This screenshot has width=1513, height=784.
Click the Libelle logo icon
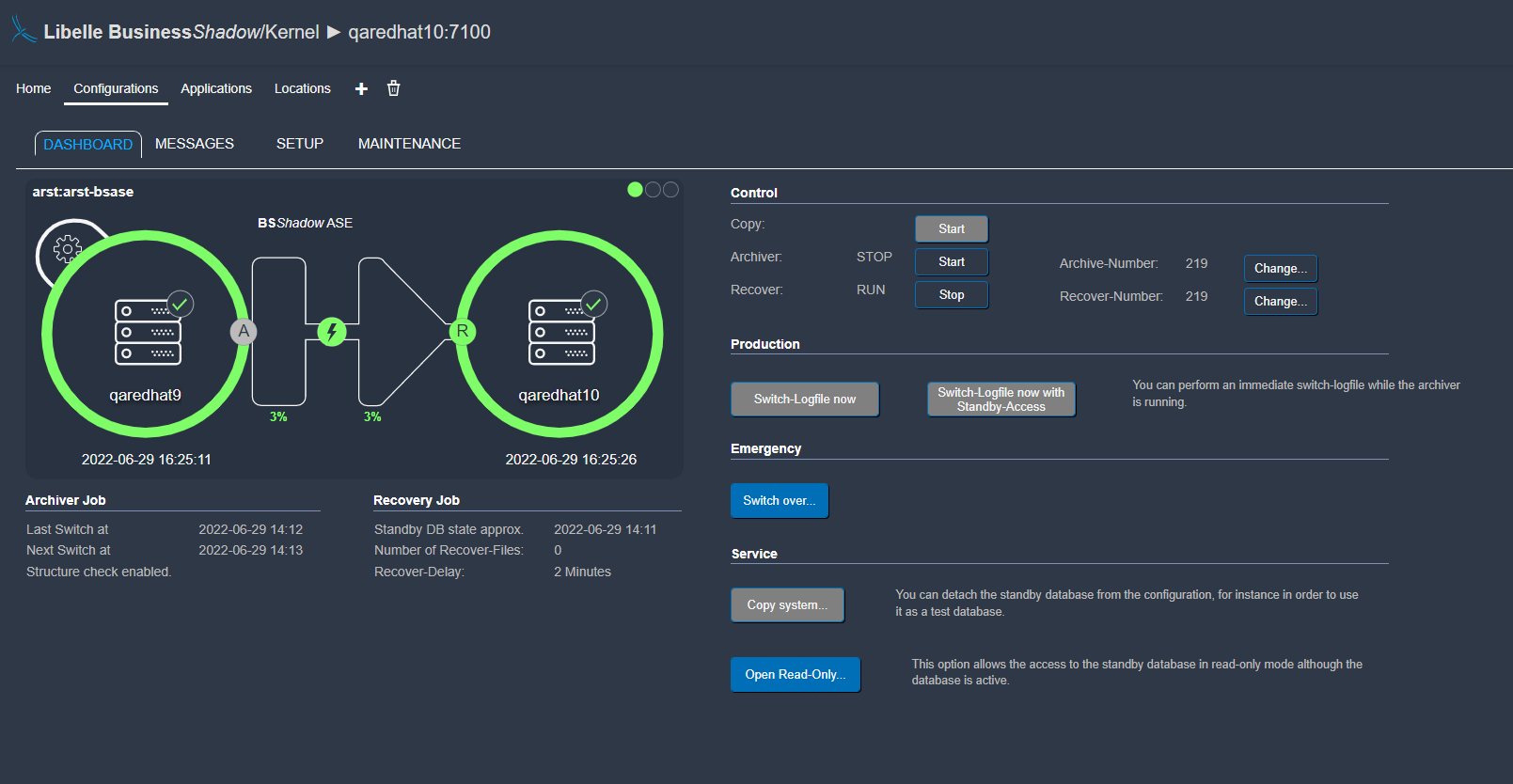[x=24, y=30]
